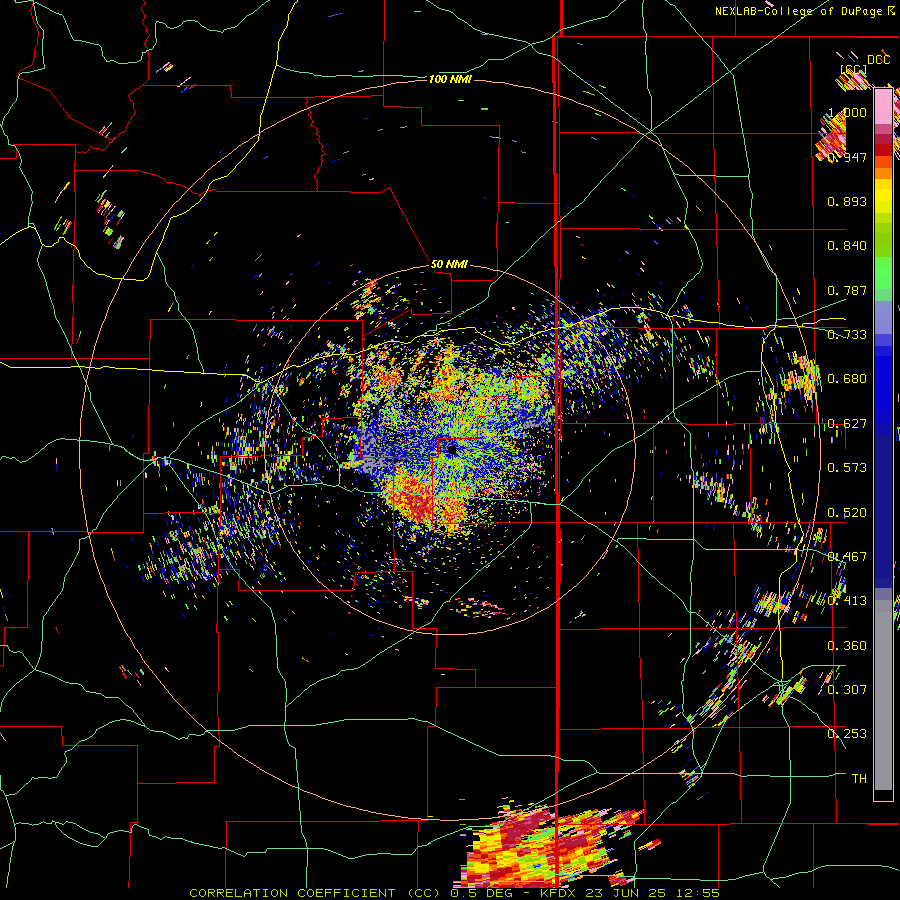Click the CORRELATION COEFFICIENT (CC) title text

click(315, 893)
